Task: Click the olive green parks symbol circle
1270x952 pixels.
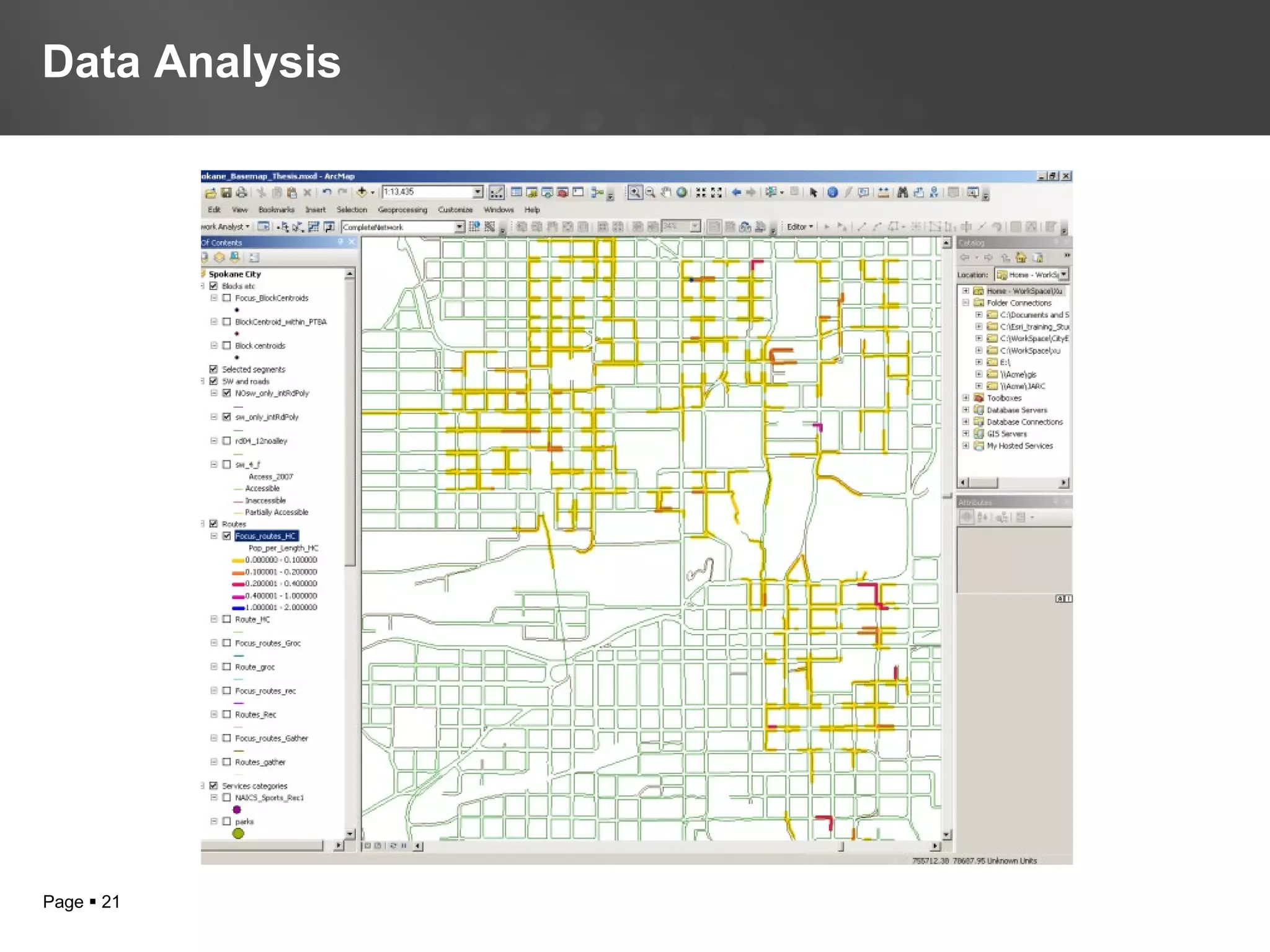Action: coord(238,834)
